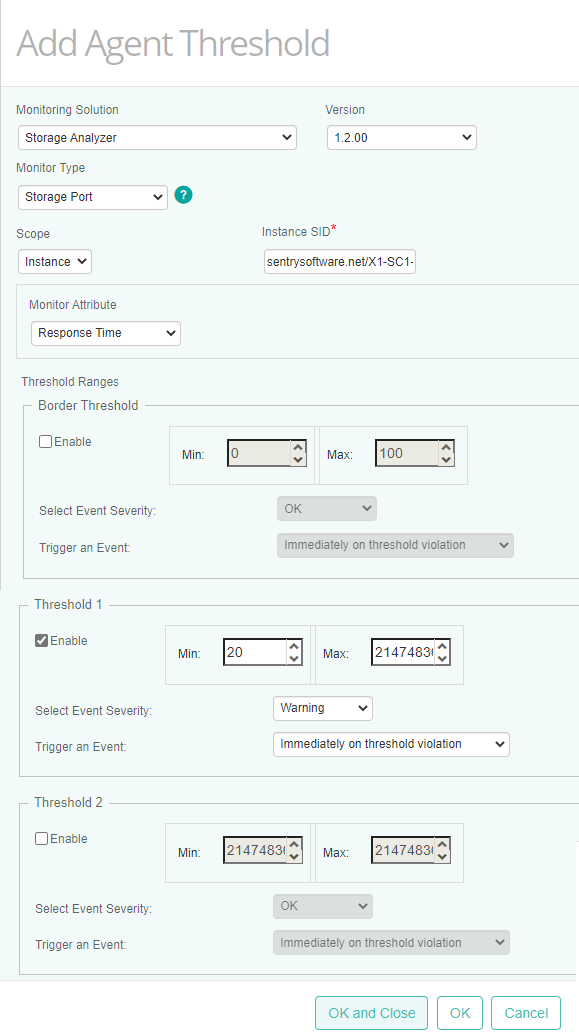This screenshot has width=579, height=1035.
Task: Decrease the Threshold 1 Max value
Action: (x=442, y=659)
